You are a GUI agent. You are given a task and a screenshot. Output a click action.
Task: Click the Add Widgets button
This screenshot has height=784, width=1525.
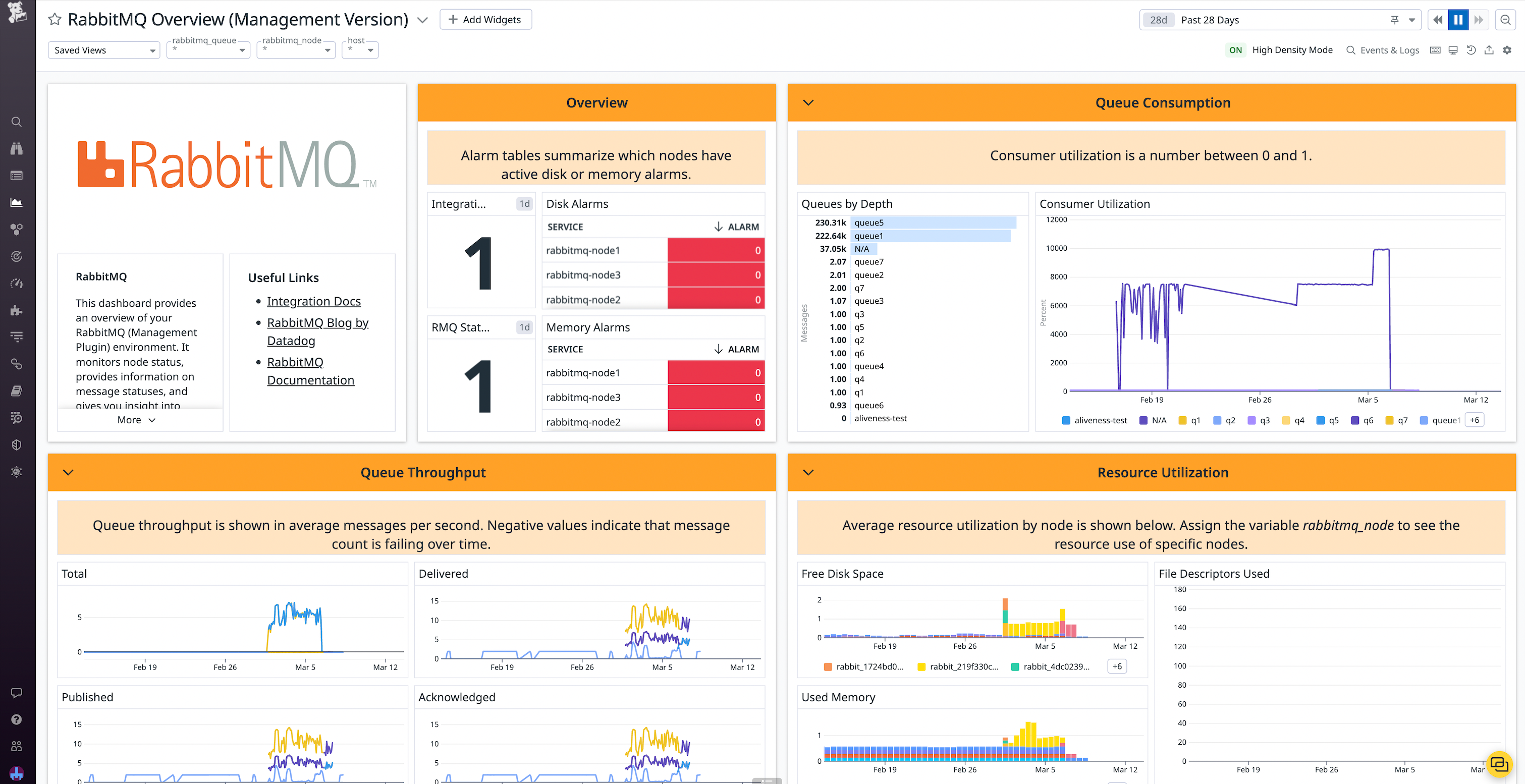[x=485, y=19]
